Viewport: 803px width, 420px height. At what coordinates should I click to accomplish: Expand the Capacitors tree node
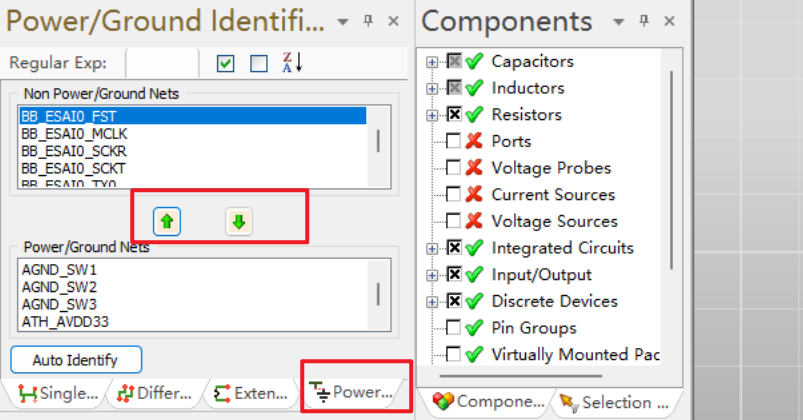pos(432,62)
